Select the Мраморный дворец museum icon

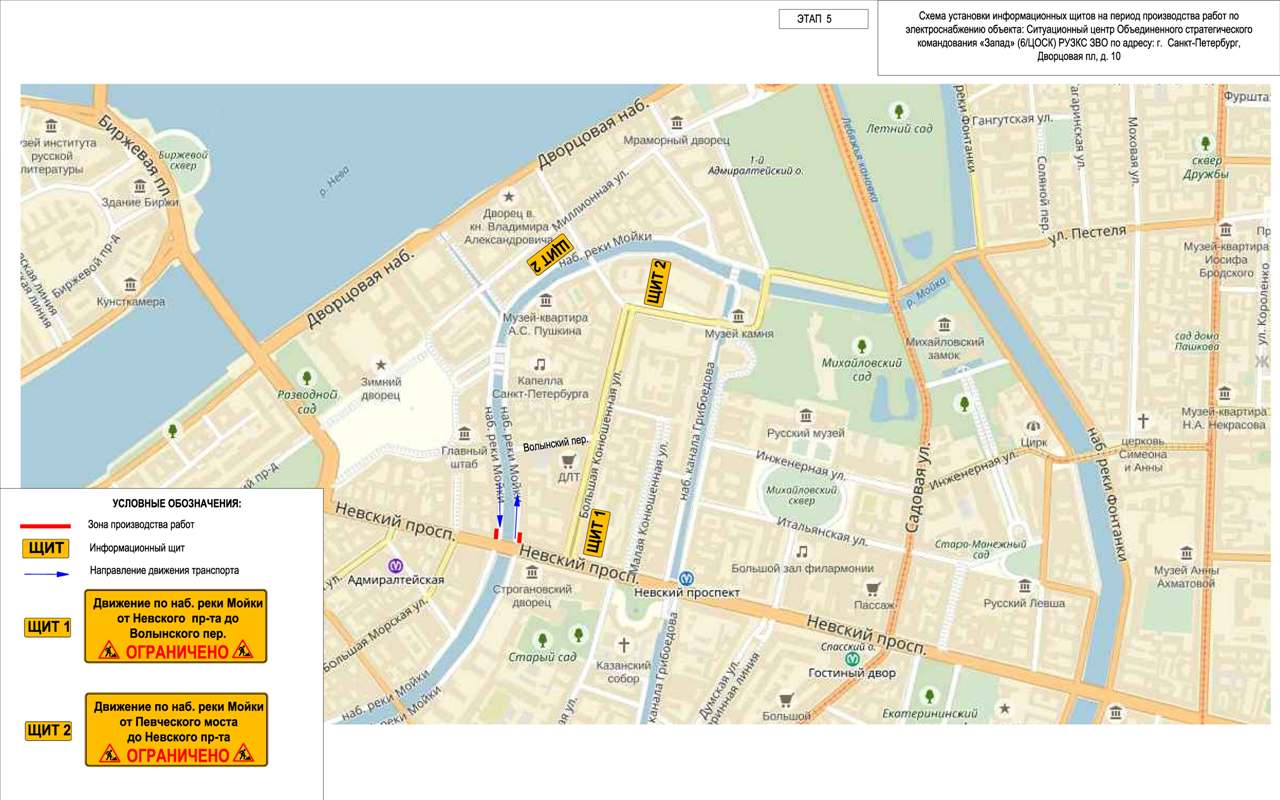pyautogui.click(x=677, y=123)
